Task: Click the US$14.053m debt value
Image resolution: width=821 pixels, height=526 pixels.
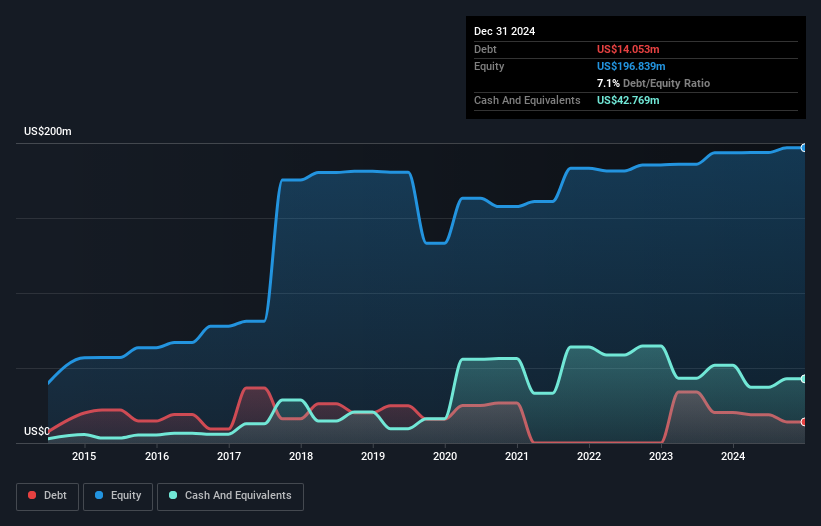Action: pos(628,49)
